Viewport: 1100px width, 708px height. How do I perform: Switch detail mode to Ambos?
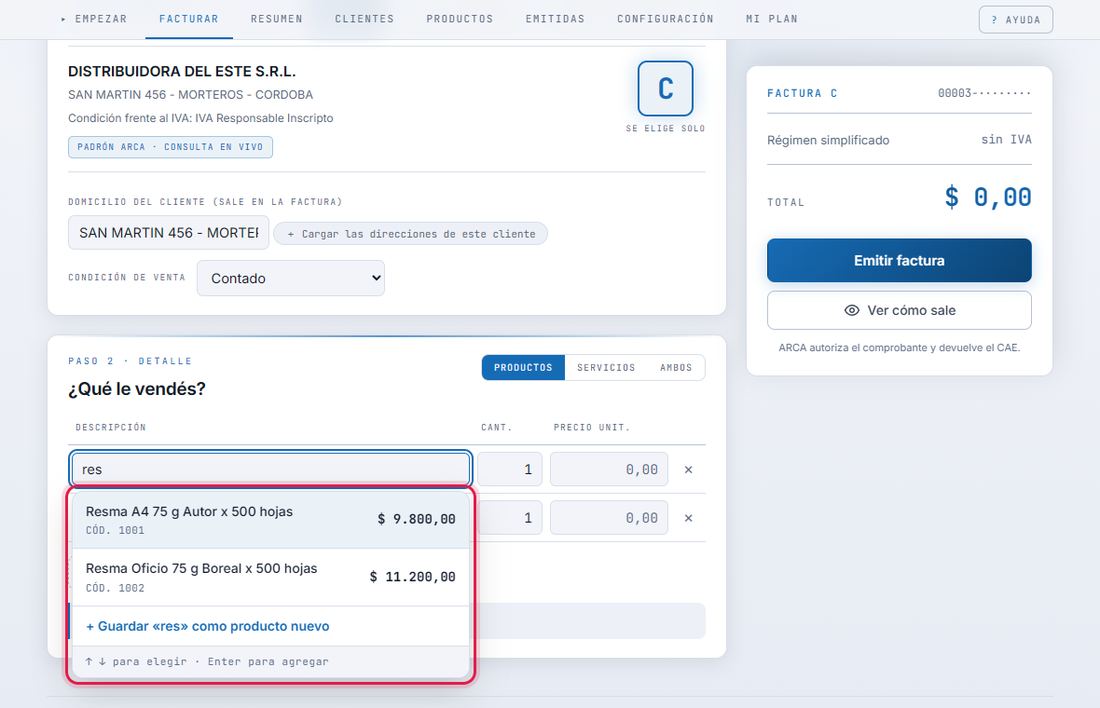pos(676,368)
